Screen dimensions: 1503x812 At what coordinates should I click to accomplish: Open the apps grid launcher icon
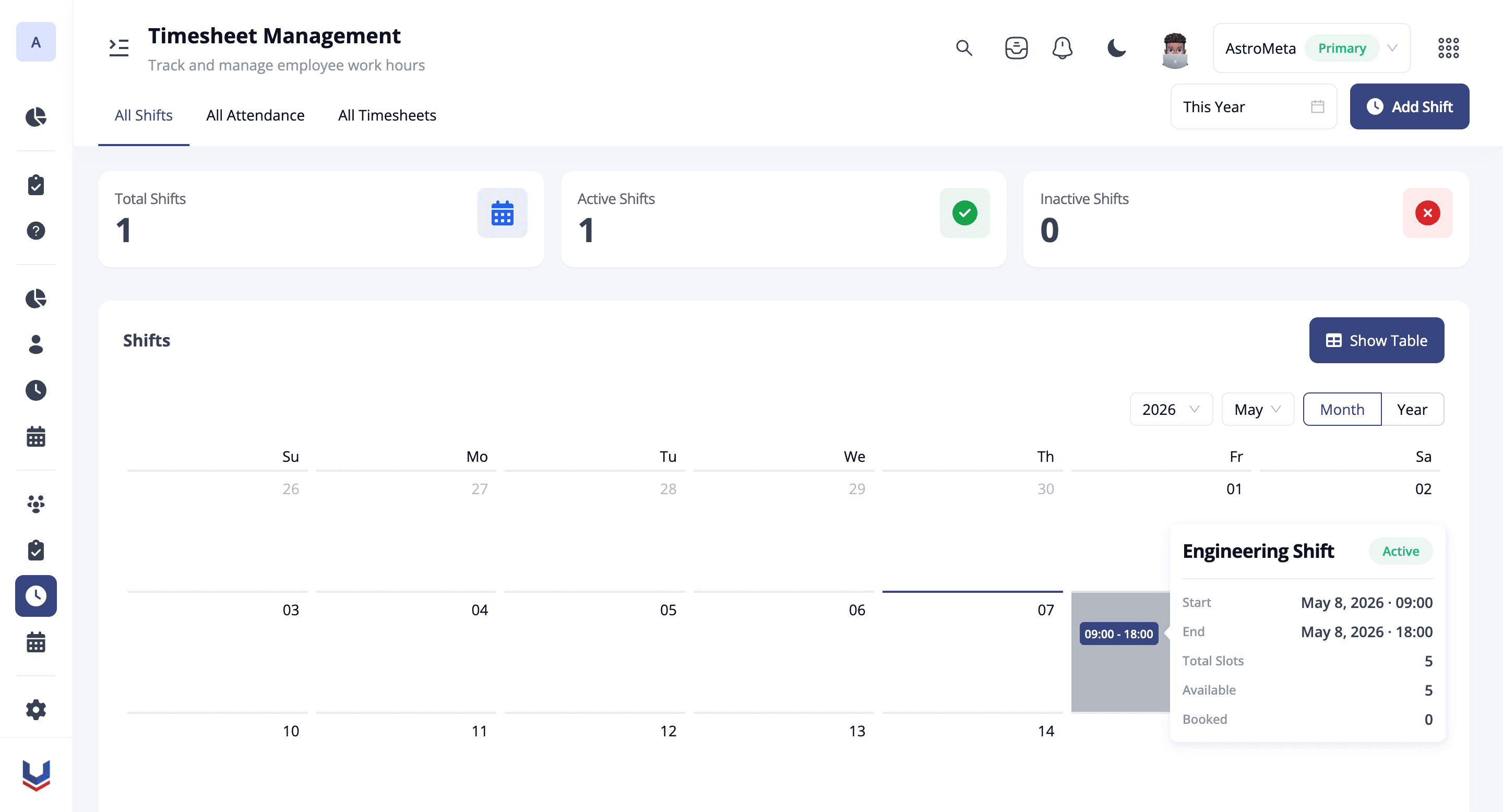coord(1448,48)
